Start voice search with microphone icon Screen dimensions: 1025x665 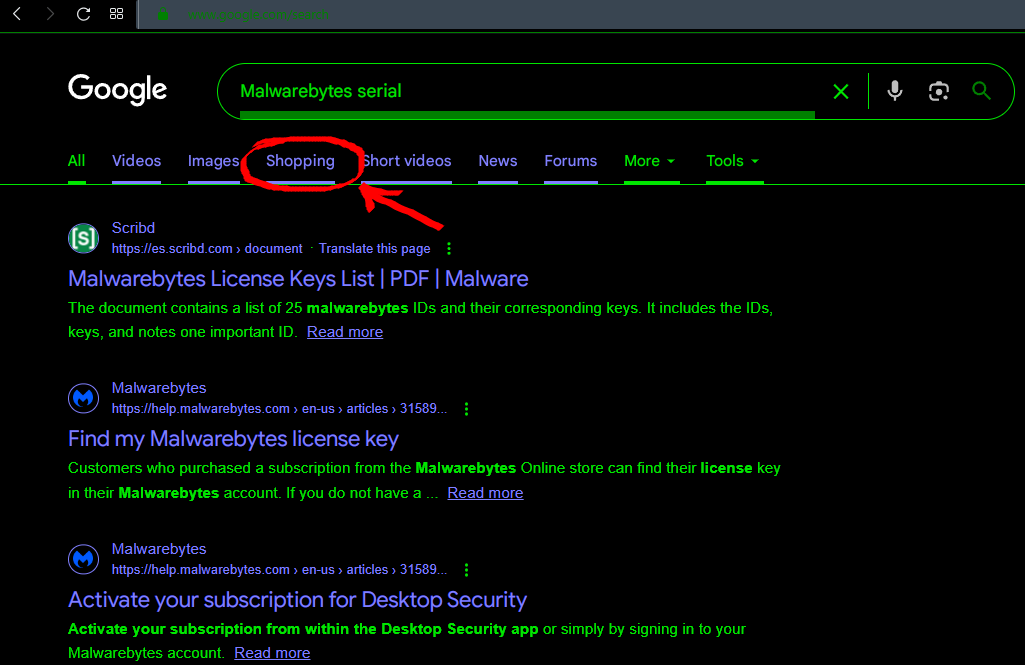[894, 91]
